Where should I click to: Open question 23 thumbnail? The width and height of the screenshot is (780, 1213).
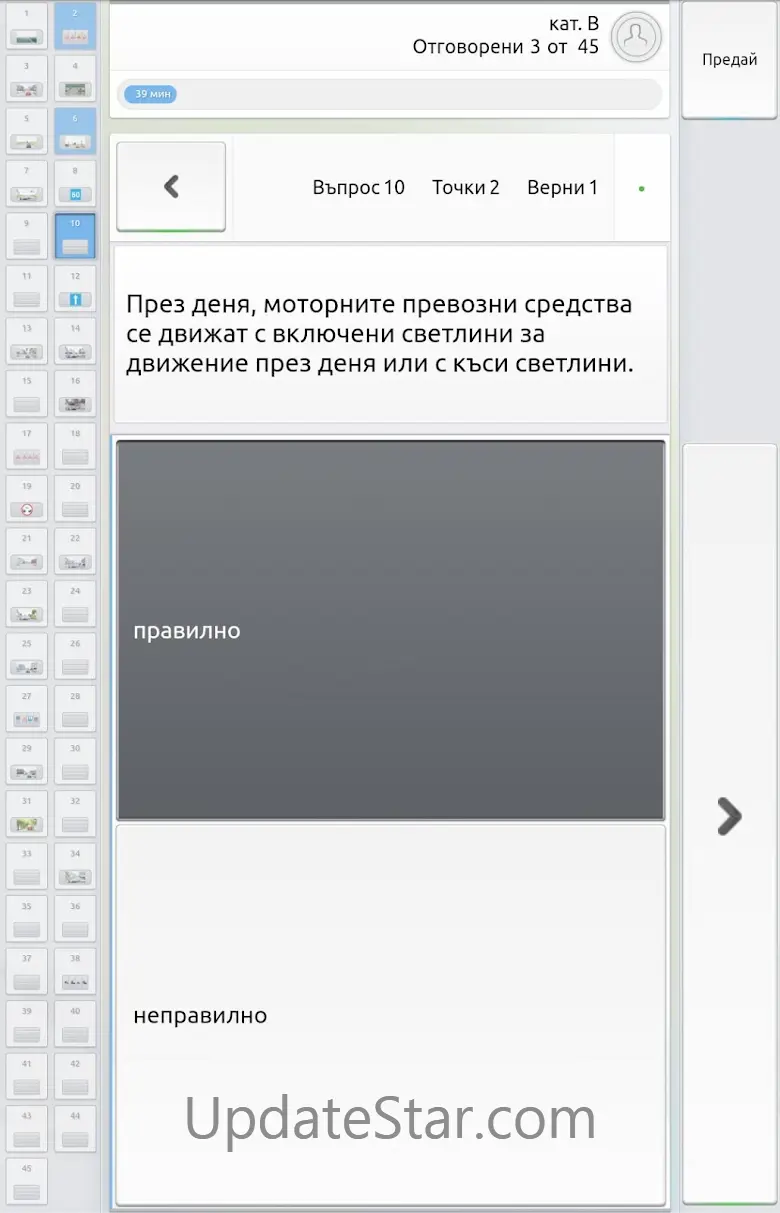click(27, 603)
